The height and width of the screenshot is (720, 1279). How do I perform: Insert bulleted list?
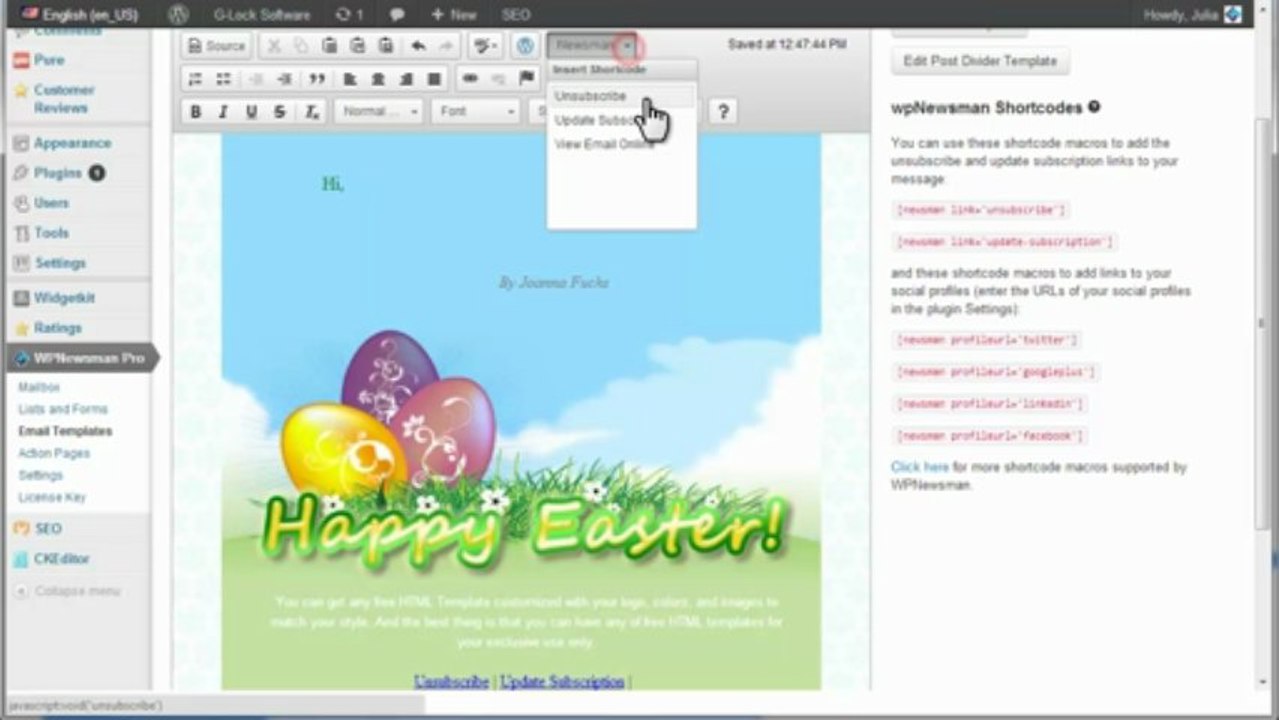223,79
